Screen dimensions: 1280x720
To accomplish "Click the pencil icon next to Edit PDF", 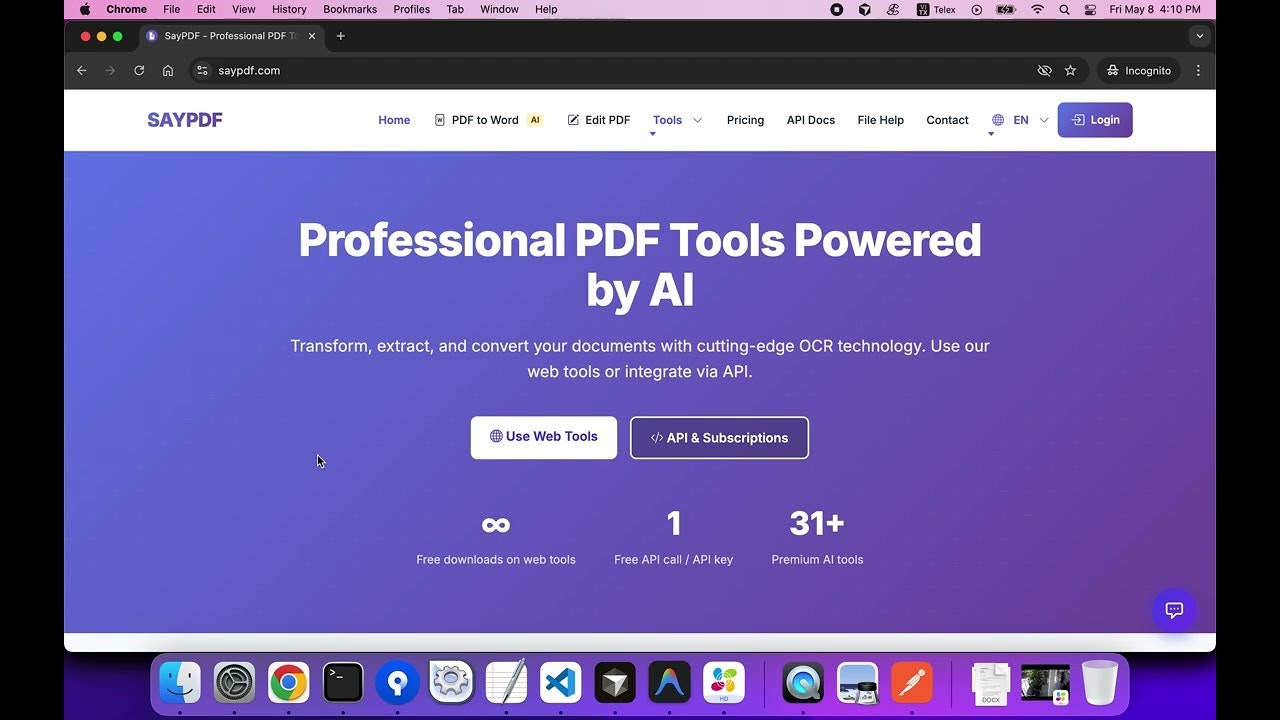I will tap(573, 120).
